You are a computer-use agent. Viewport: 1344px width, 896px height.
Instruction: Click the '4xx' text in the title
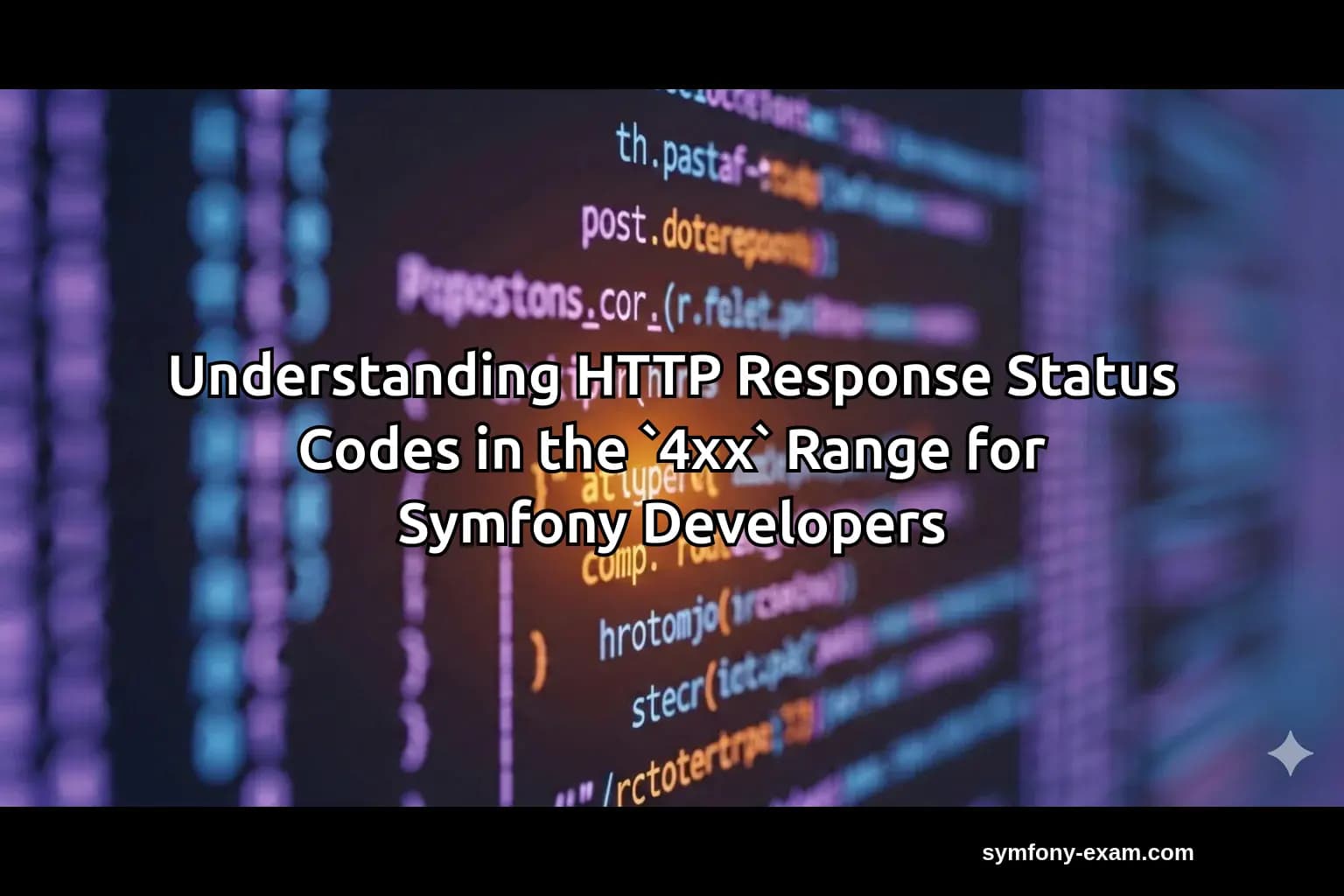click(x=710, y=451)
